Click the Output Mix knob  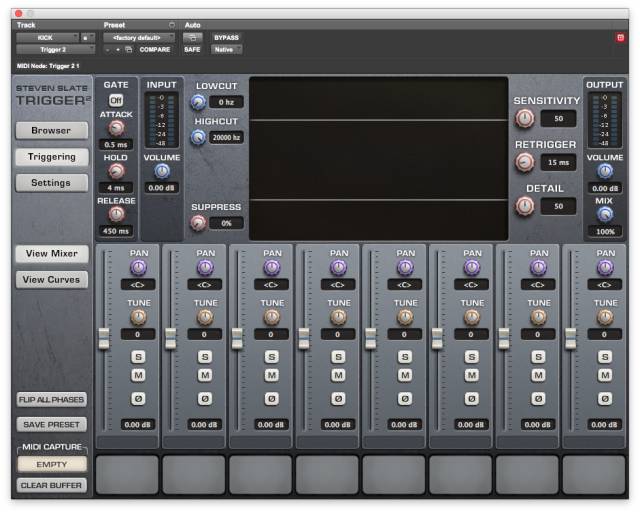(x=605, y=214)
